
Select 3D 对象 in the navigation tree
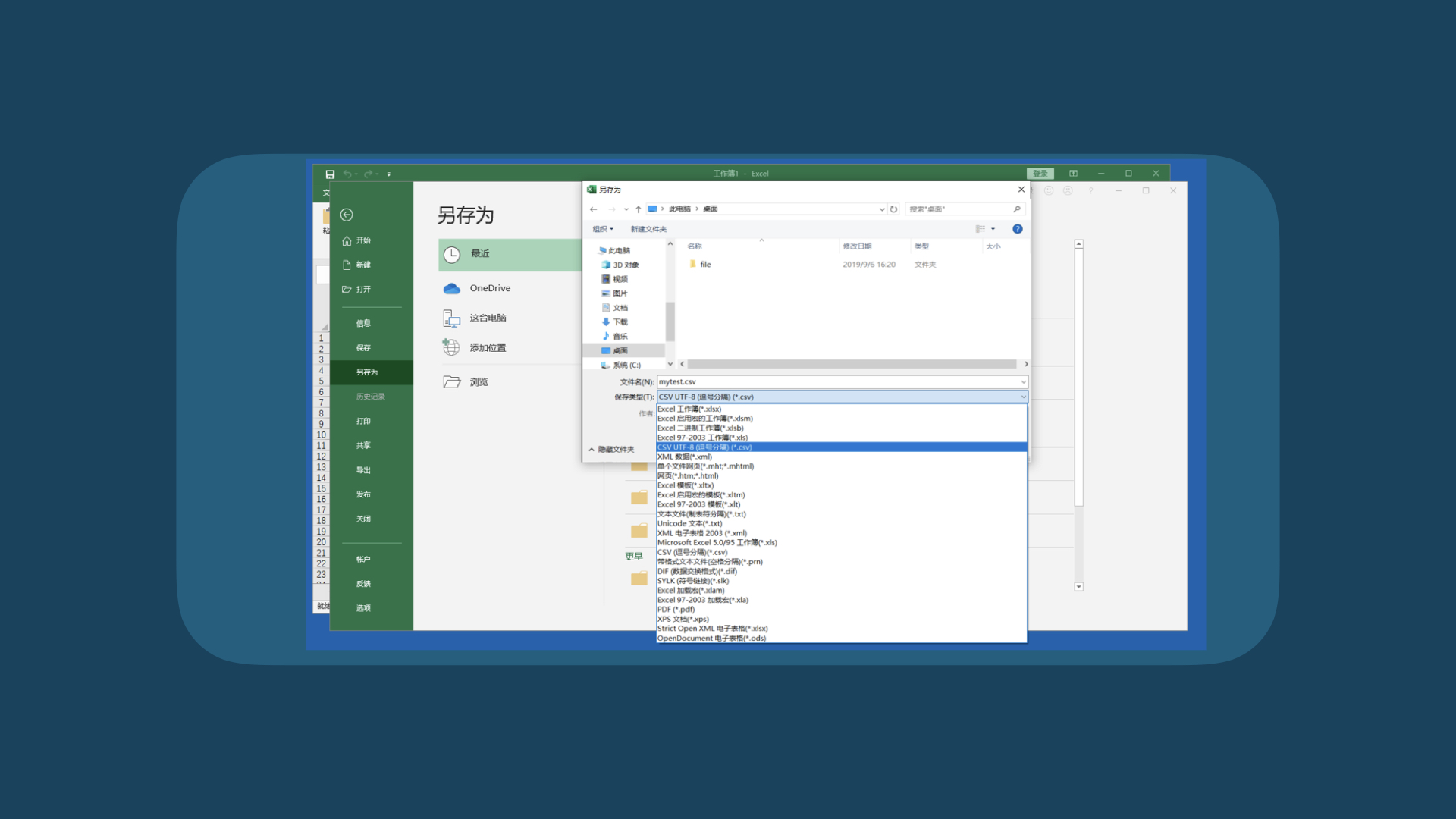coord(621,265)
